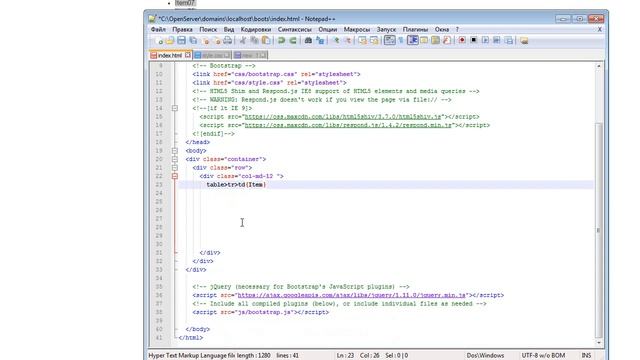
Task: Click the INS indicator in status bar
Action: (x=586, y=356)
